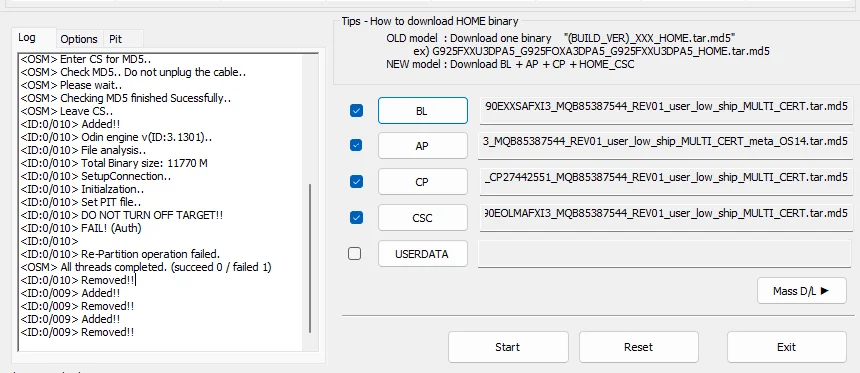Open the Mass D/L menu button
860x373 pixels.
click(x=801, y=291)
